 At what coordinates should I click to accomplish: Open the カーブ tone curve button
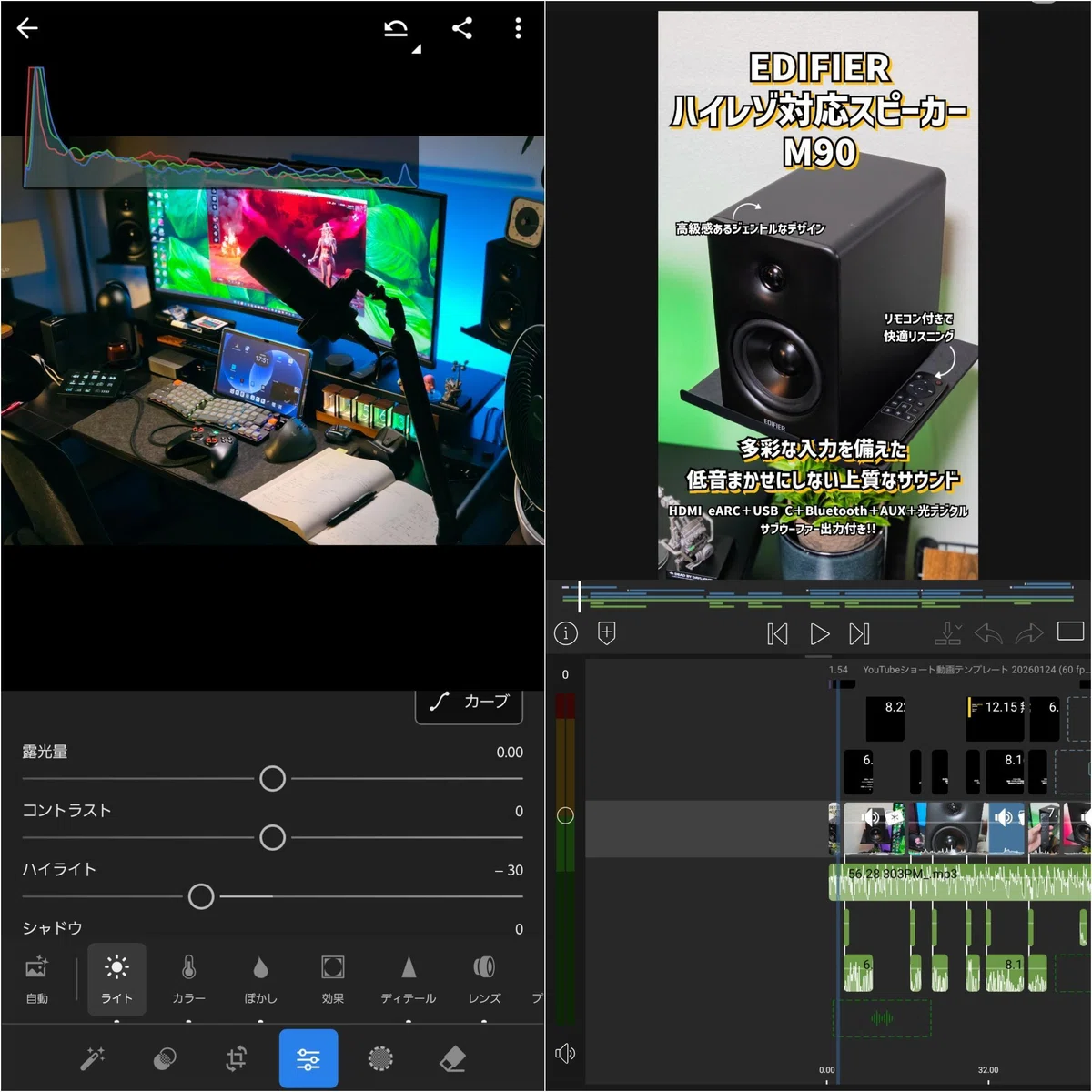point(470,702)
